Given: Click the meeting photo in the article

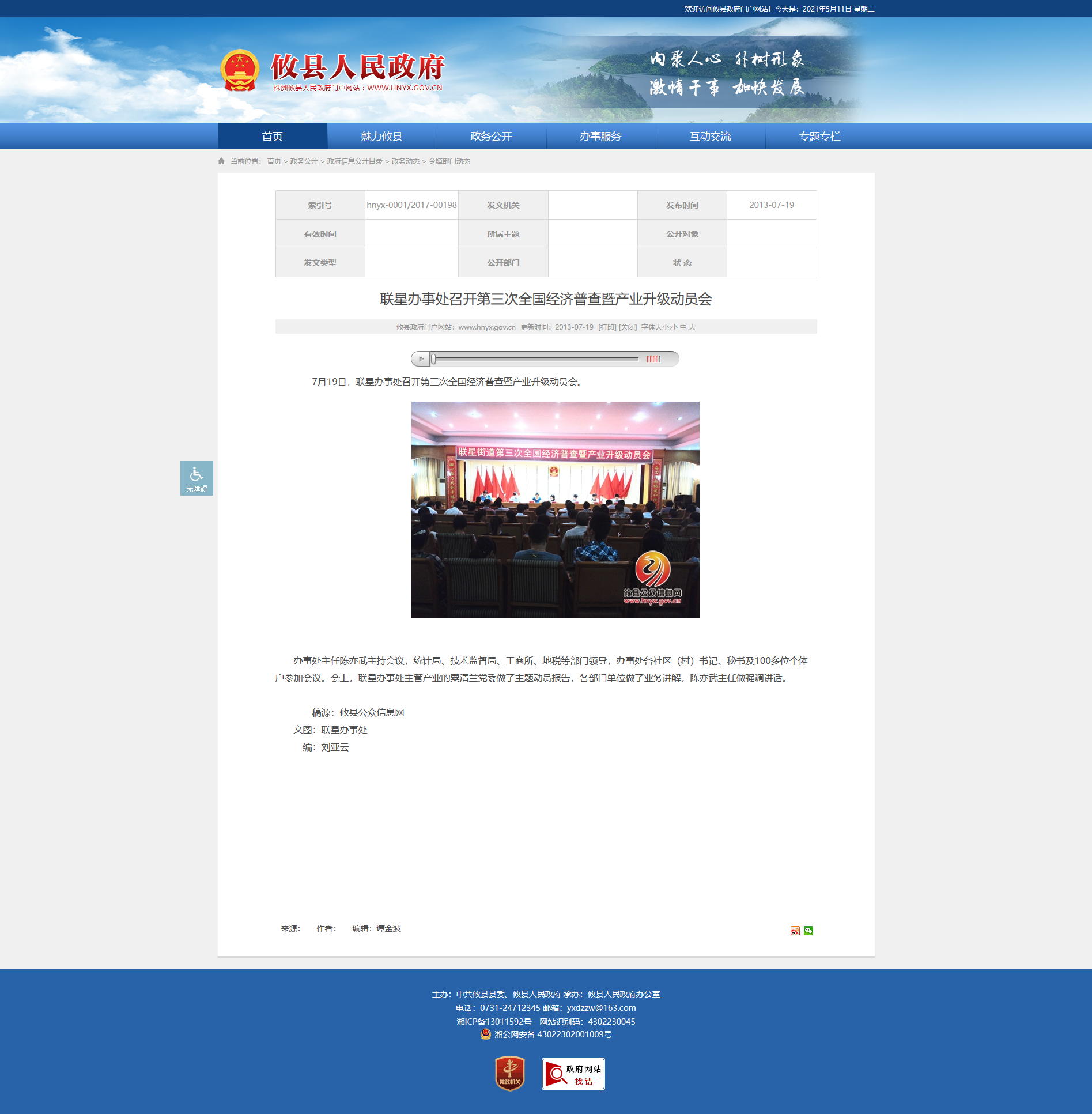Looking at the screenshot, I should click(555, 509).
